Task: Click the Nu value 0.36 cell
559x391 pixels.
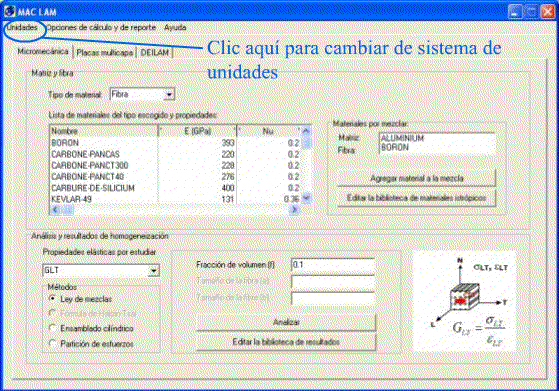Action: tap(292, 199)
